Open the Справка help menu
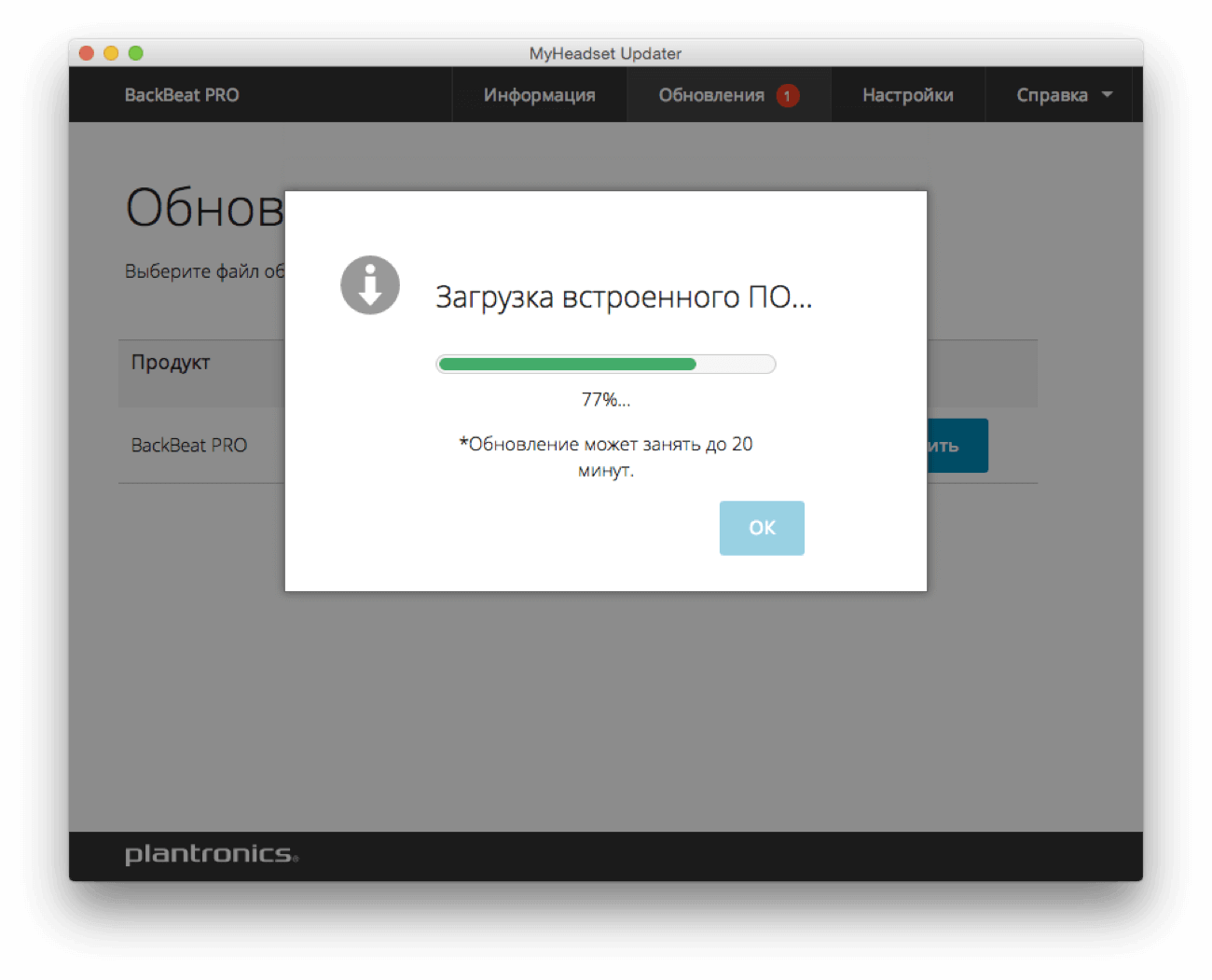1212x980 pixels. point(1053,94)
